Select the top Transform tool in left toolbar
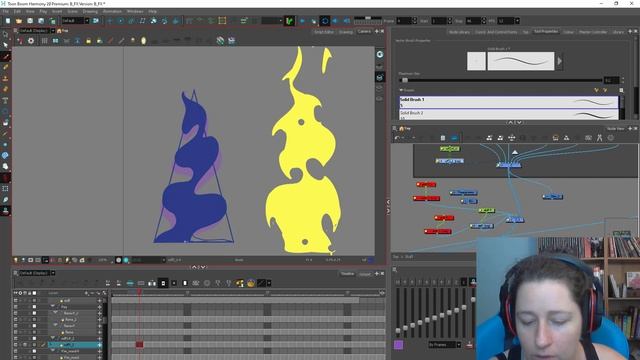 [x=5, y=34]
